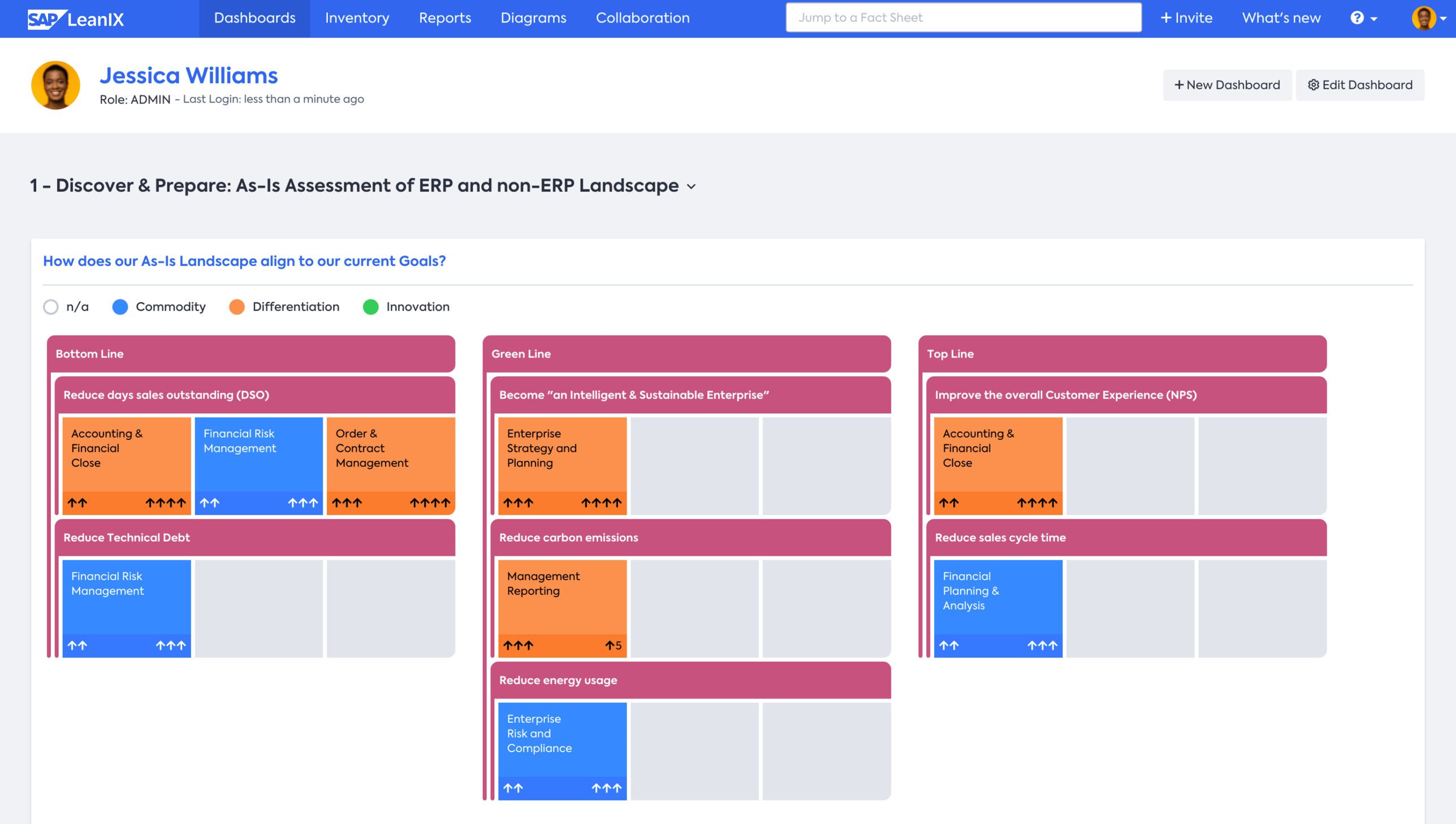Click the plus icon next to Invite
The width and height of the screenshot is (1456, 824).
[1166, 18]
